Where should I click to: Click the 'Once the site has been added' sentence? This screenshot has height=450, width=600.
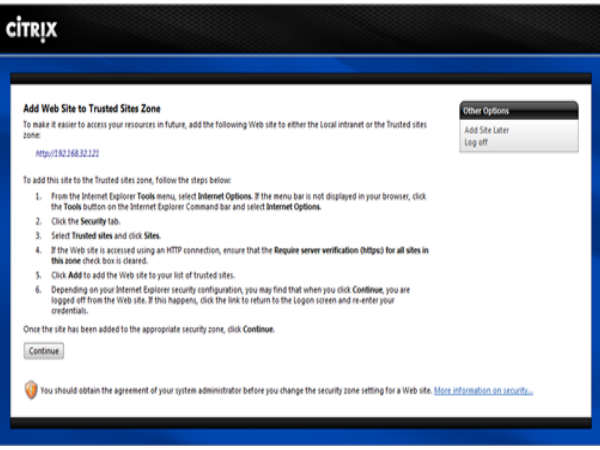(146, 329)
